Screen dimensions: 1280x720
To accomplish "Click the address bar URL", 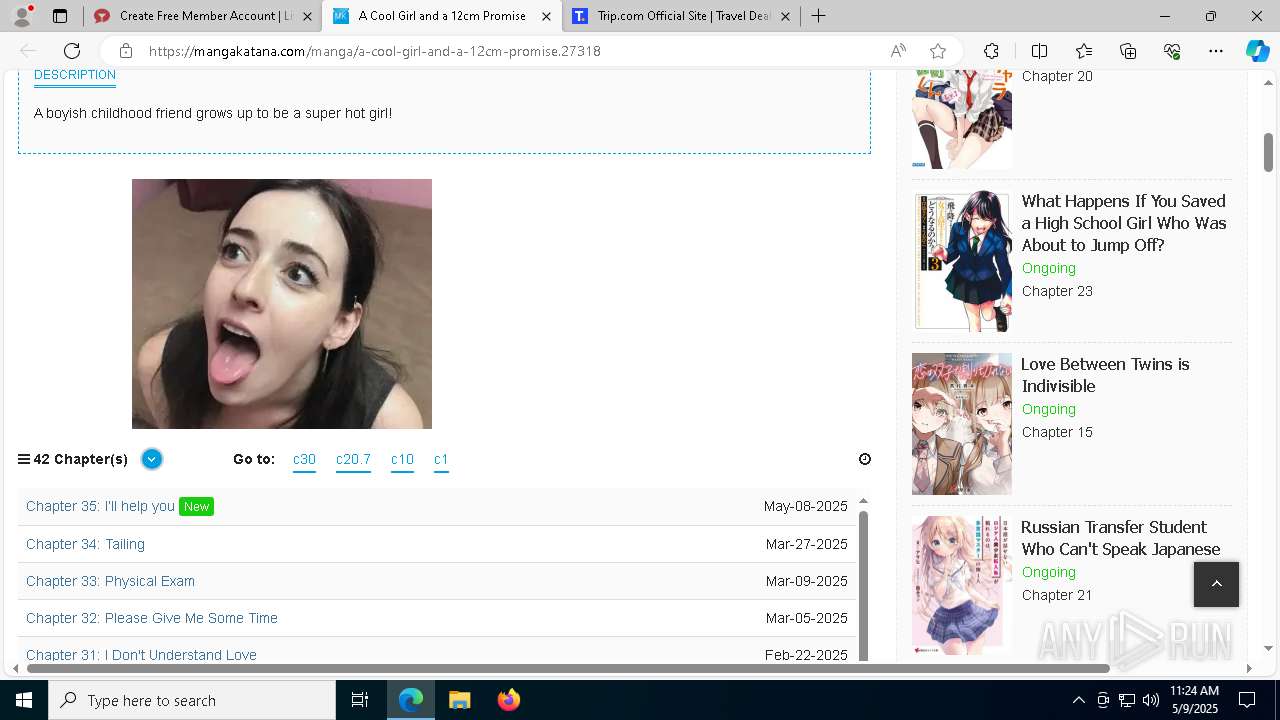I will 374,51.
